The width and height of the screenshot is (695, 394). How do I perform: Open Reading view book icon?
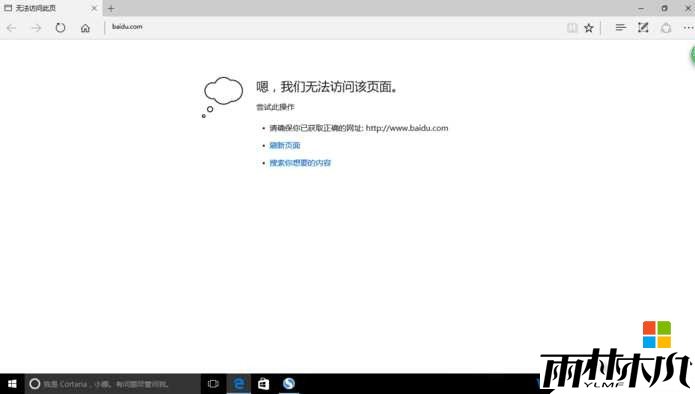(x=572, y=28)
